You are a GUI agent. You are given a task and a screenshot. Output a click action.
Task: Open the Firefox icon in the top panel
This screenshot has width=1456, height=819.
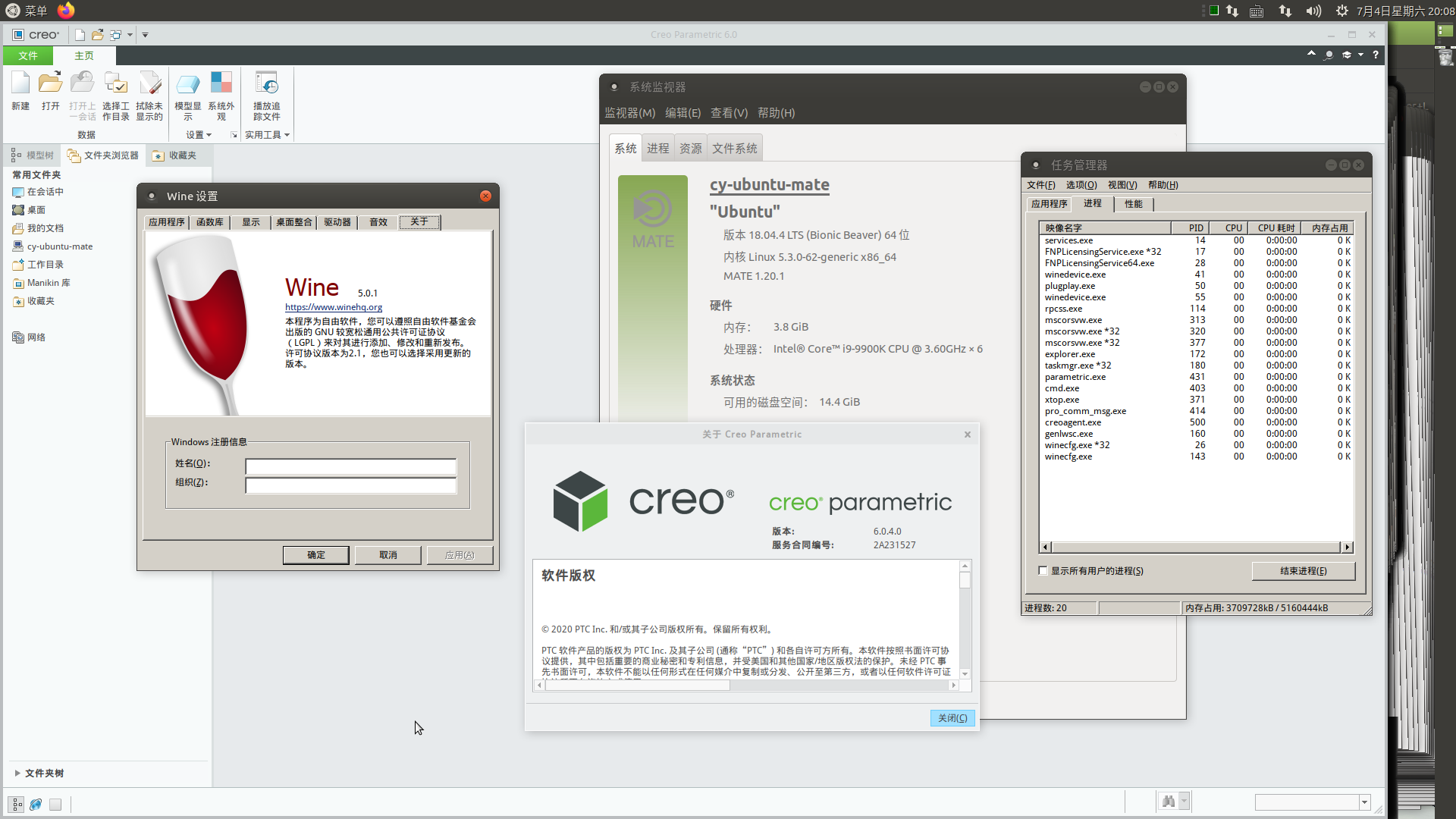67,11
